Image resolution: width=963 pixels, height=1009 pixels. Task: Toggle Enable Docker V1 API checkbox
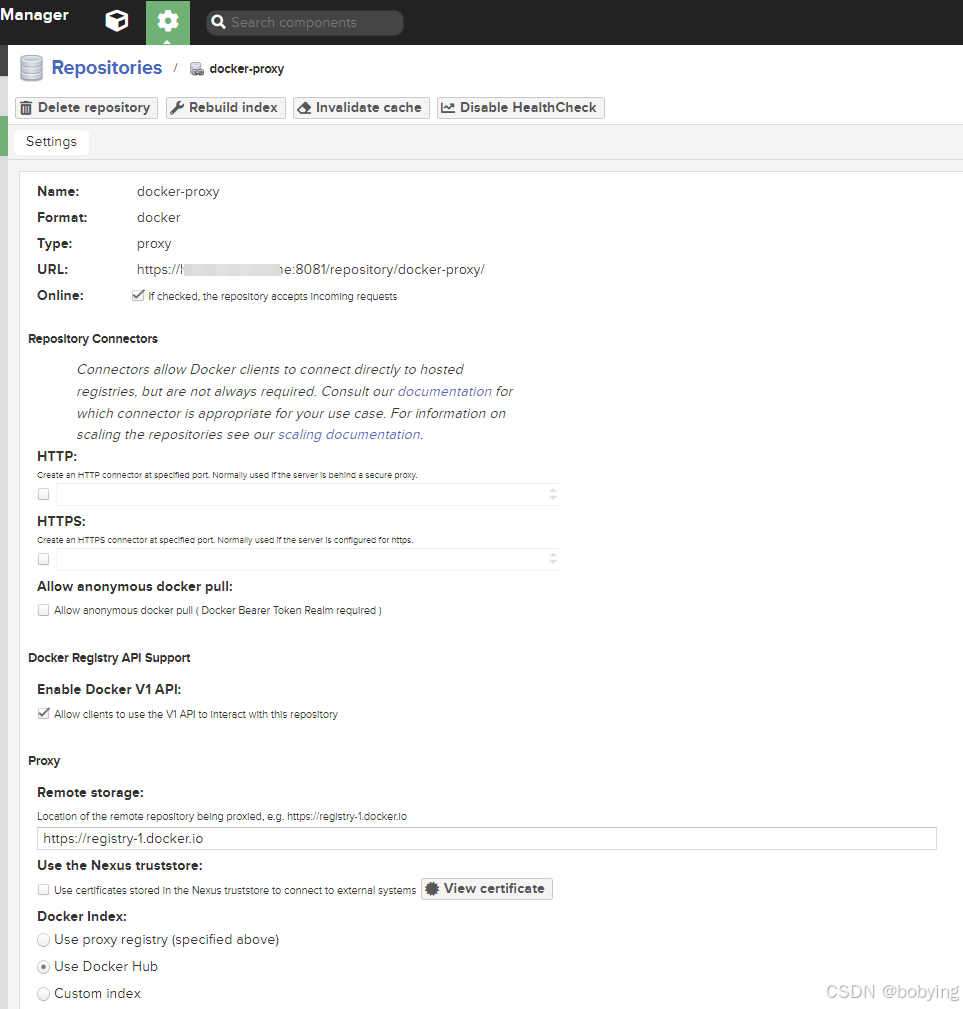43,714
